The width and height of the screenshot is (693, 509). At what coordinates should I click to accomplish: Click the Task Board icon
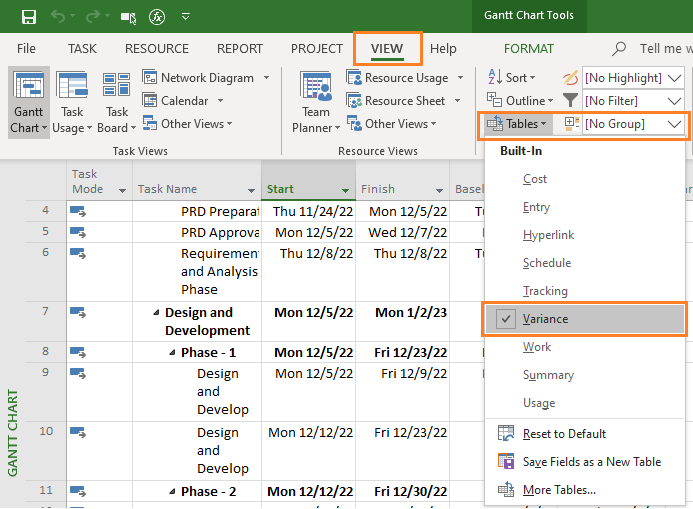[x=116, y=85]
